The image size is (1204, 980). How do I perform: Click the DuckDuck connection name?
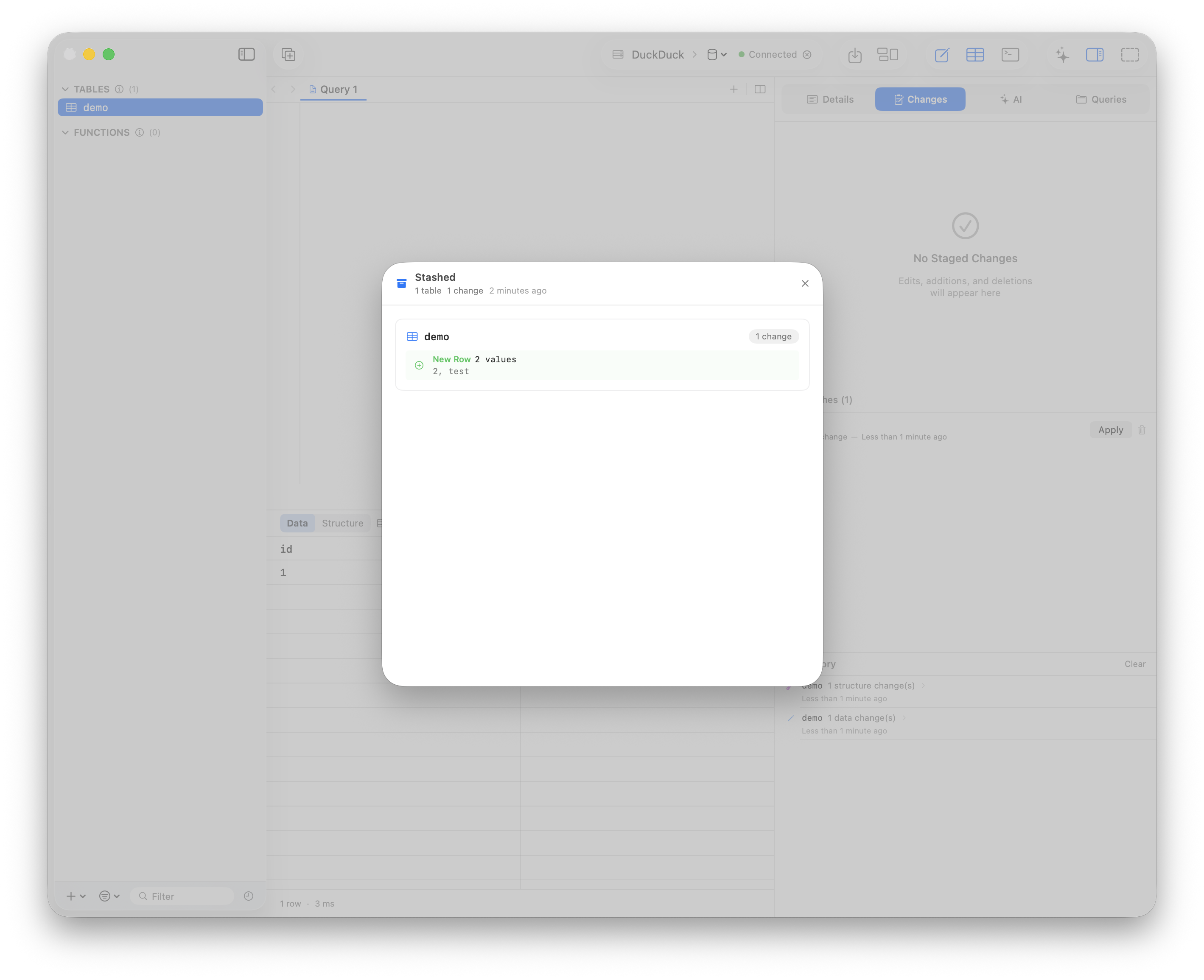click(658, 55)
